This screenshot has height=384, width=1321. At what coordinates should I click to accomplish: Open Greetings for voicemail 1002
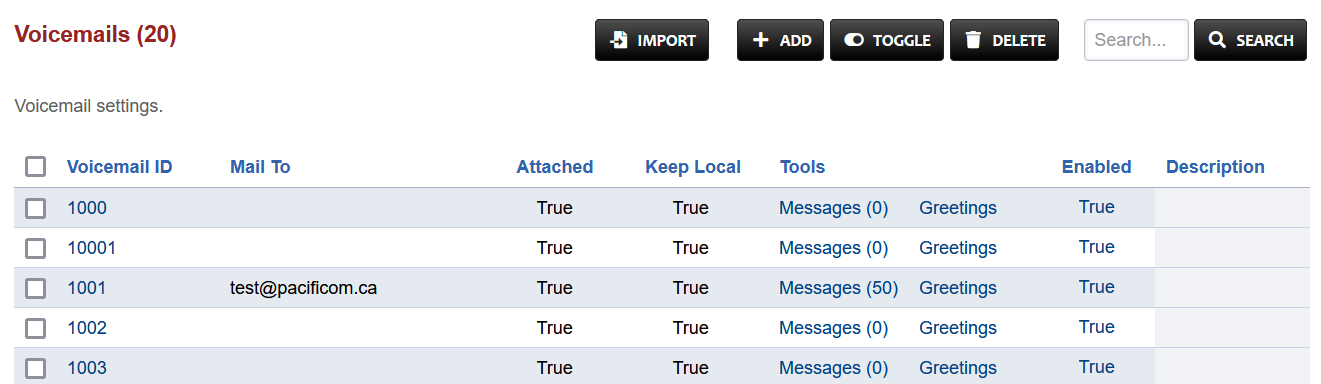coord(958,328)
